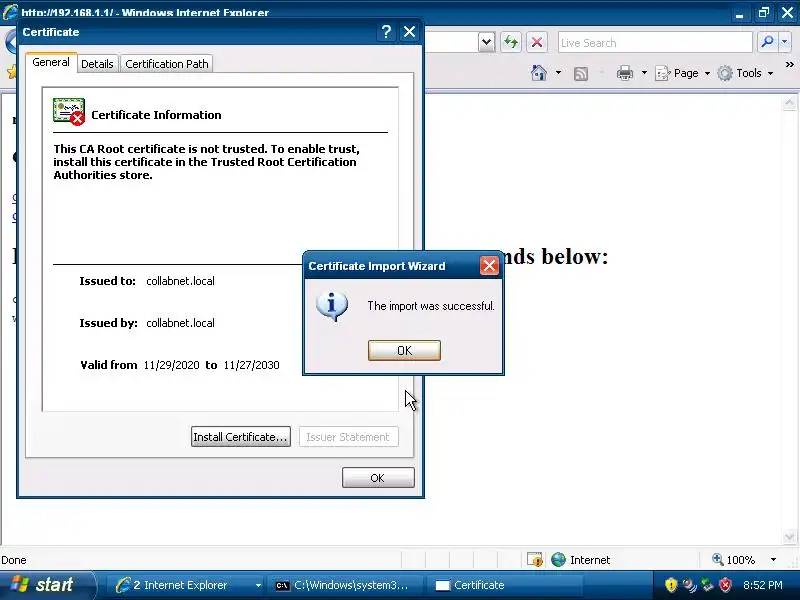This screenshot has height=600, width=800.
Task: Click the Internet zone globe icon
Action: click(559, 560)
